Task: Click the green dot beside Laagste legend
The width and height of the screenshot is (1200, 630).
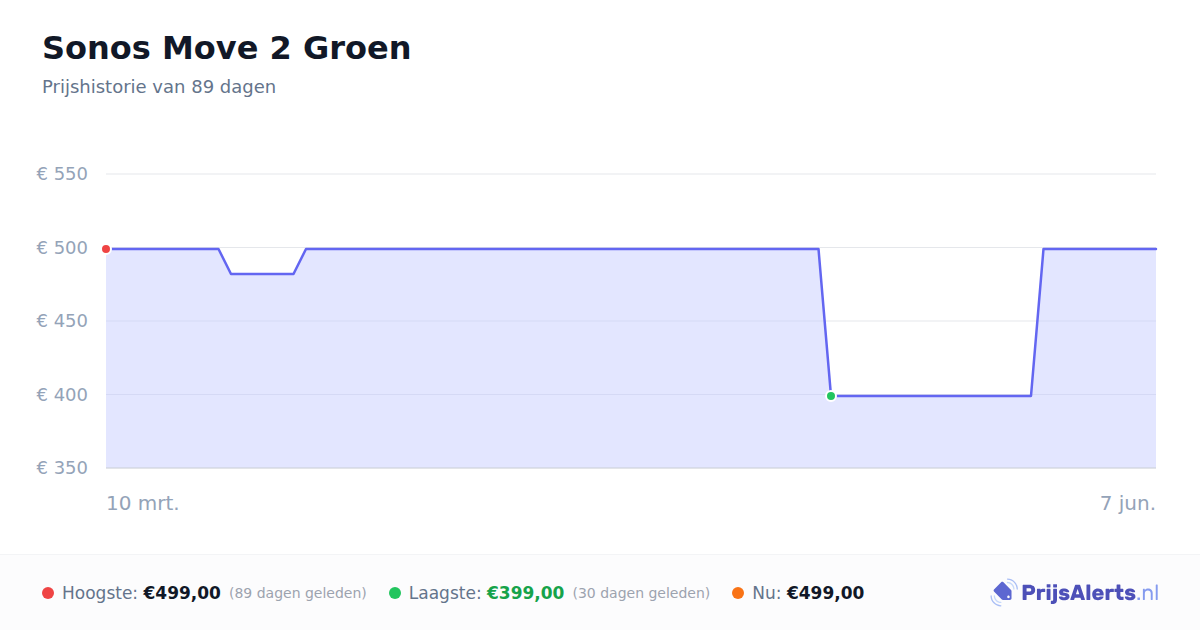Action: pos(395,593)
